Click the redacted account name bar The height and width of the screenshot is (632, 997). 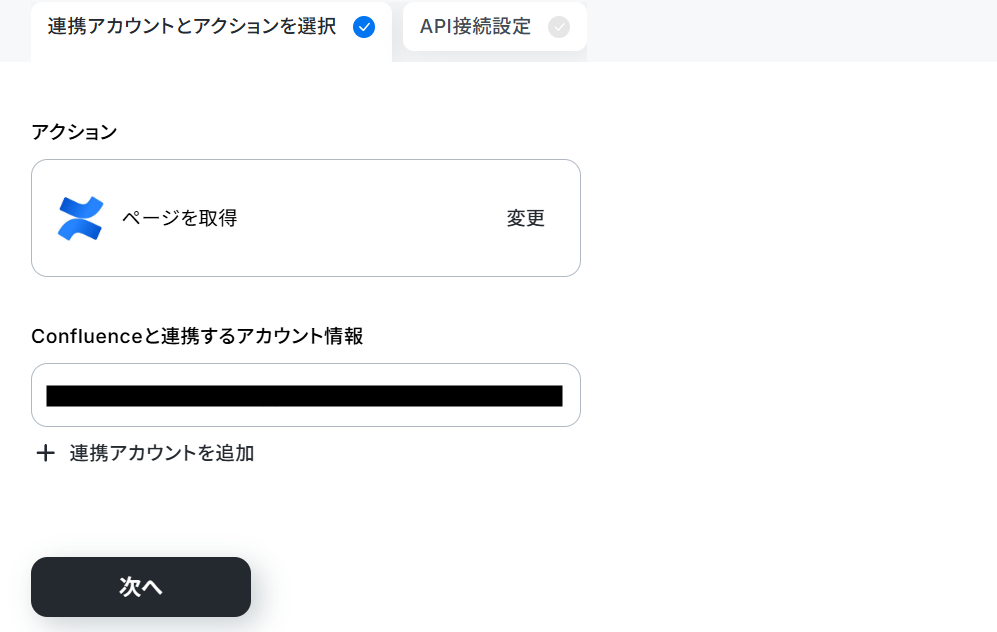pyautogui.click(x=305, y=395)
